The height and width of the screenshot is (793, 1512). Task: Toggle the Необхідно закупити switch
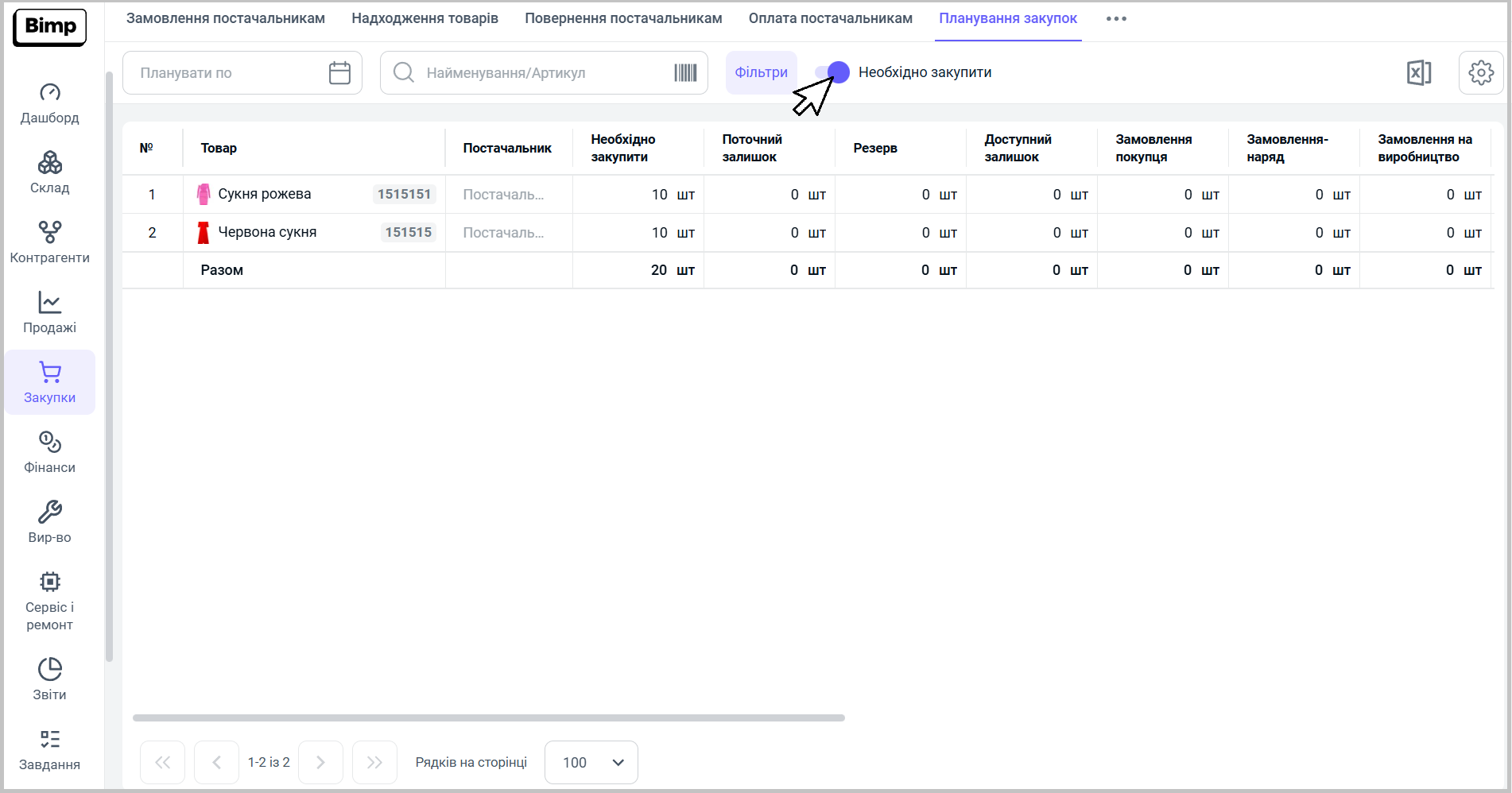833,72
